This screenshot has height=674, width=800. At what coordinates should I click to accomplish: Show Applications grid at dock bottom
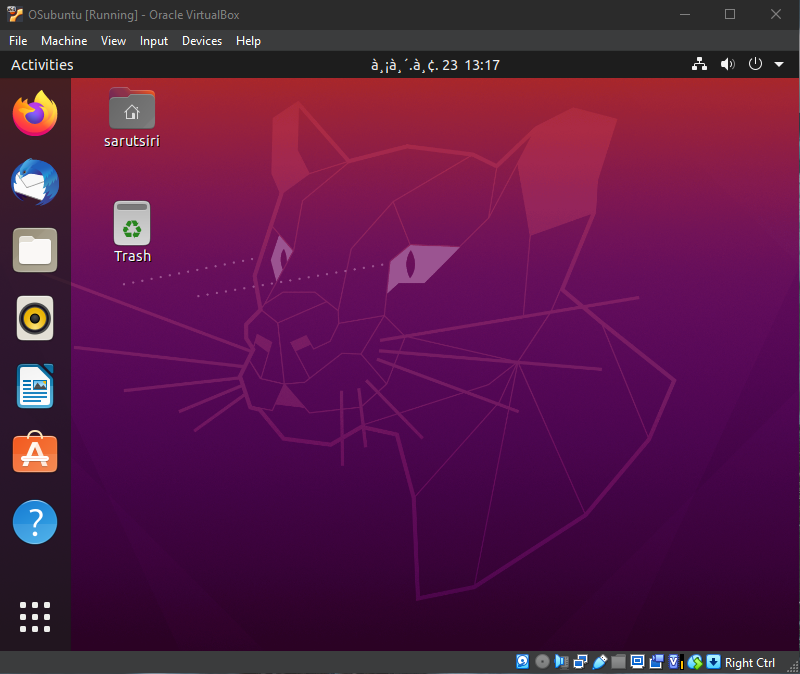tap(35, 616)
